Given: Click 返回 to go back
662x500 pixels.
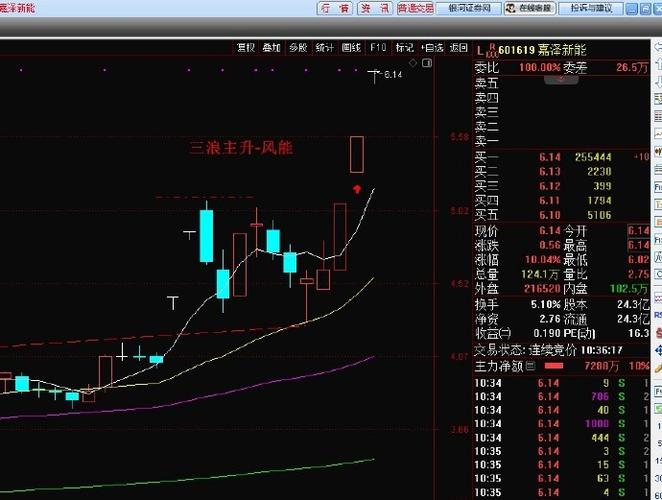Looking at the screenshot, I should (x=459, y=47).
